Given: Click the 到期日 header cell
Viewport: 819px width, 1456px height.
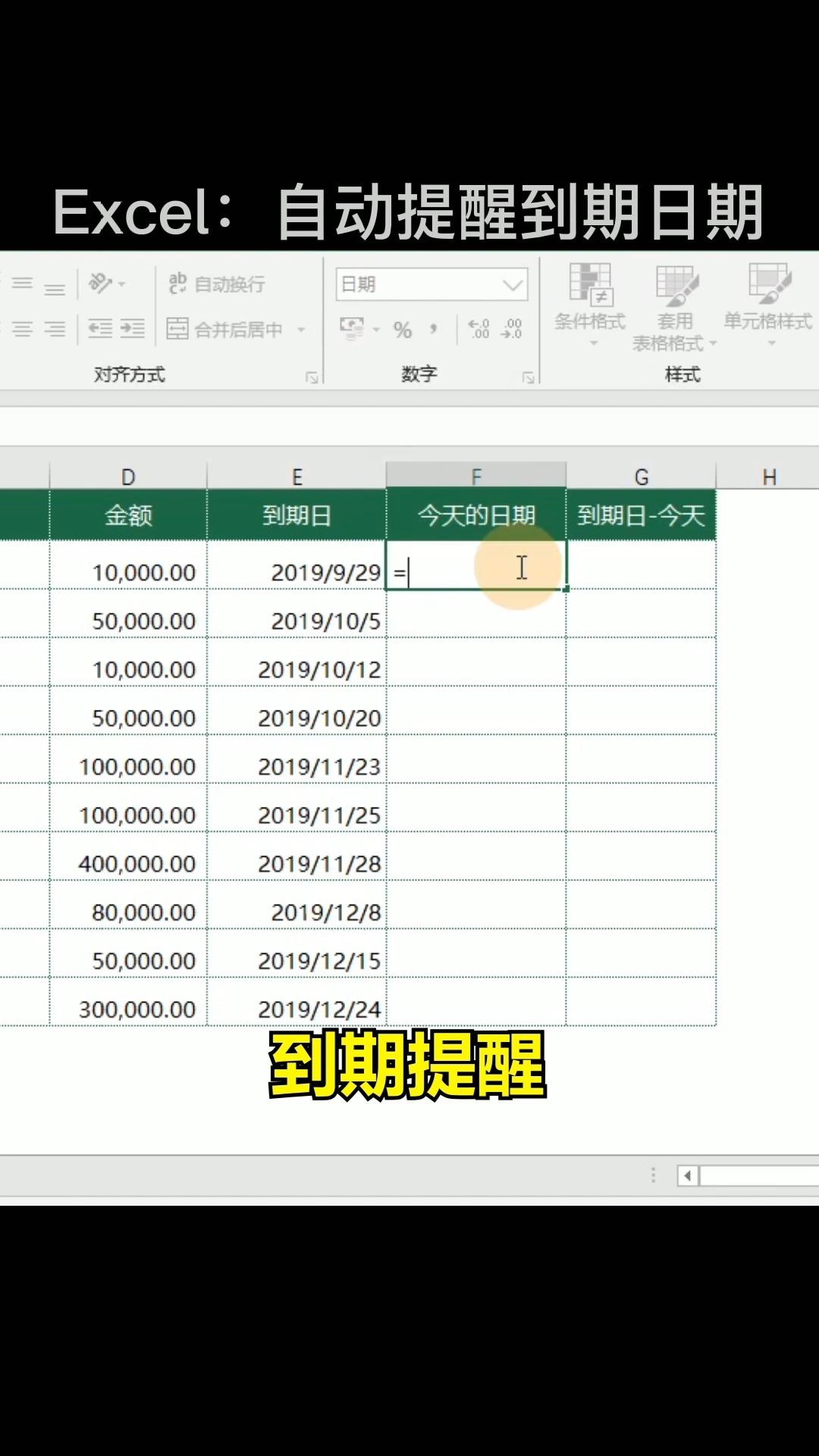Looking at the screenshot, I should pos(297,516).
